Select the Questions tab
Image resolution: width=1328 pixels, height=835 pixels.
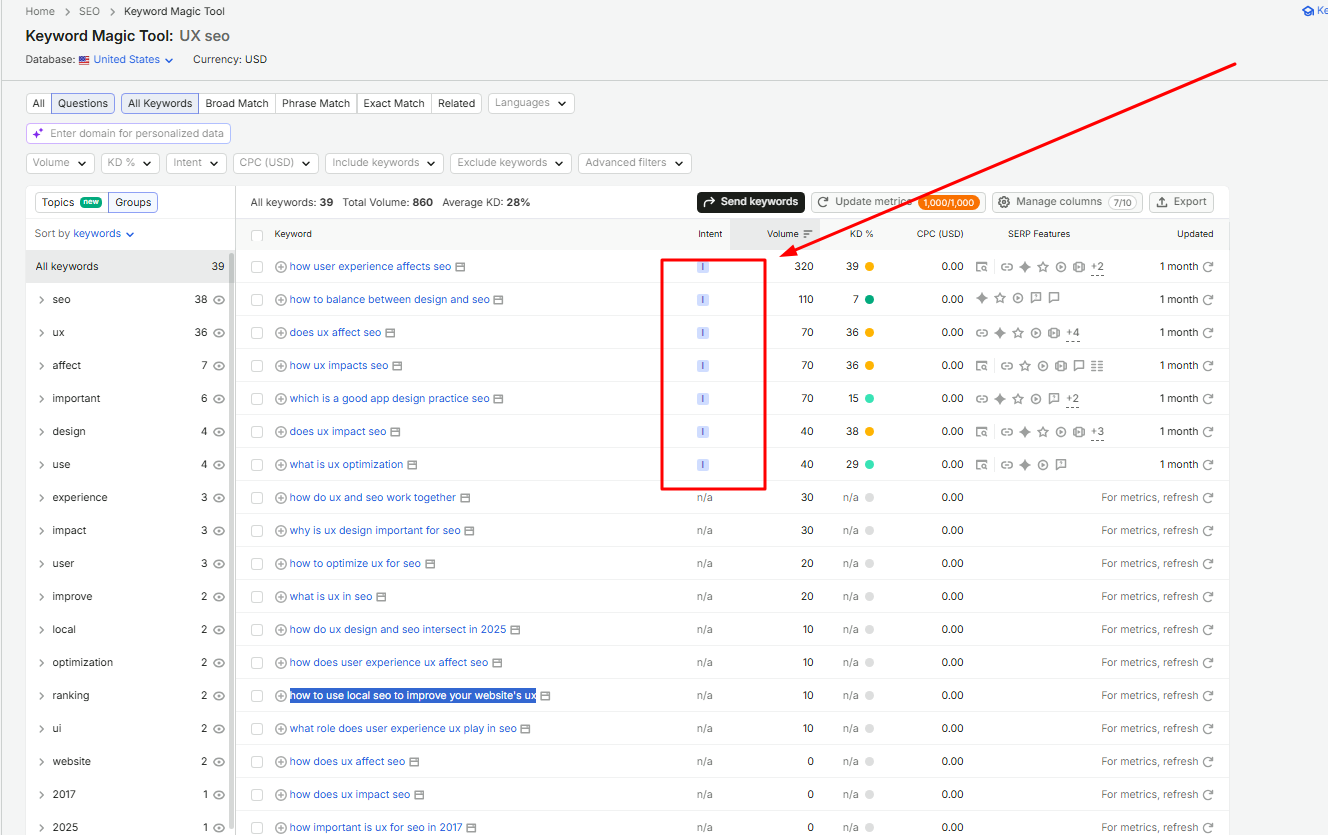point(83,103)
